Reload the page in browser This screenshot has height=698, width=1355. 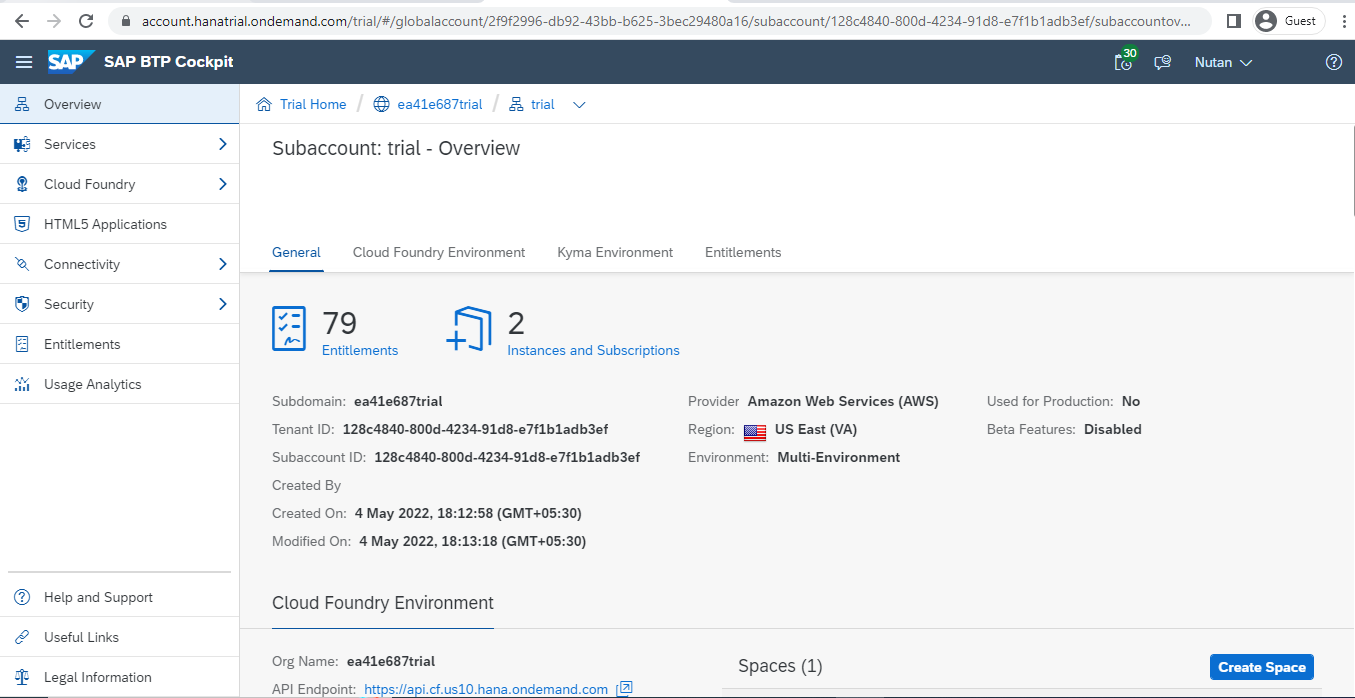pyautogui.click(x=86, y=20)
